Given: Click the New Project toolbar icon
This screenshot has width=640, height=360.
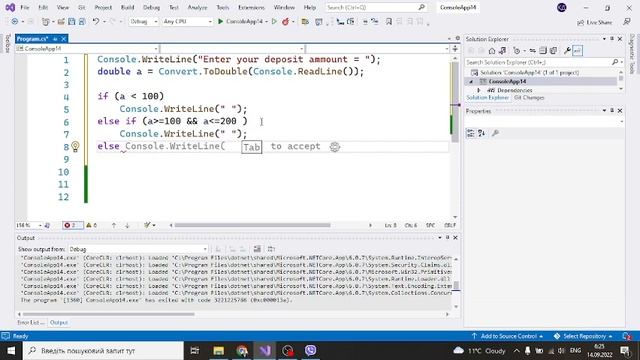Looking at the screenshot, I should tap(46, 22).
